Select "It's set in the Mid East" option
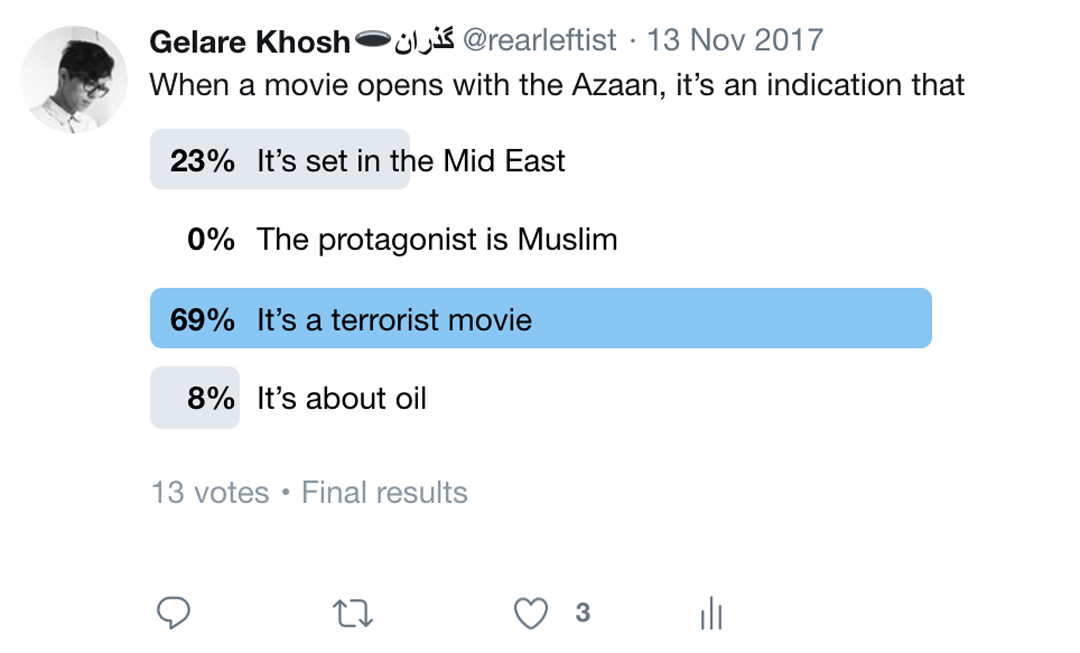Viewport: 1080px width, 653px height. tap(410, 160)
